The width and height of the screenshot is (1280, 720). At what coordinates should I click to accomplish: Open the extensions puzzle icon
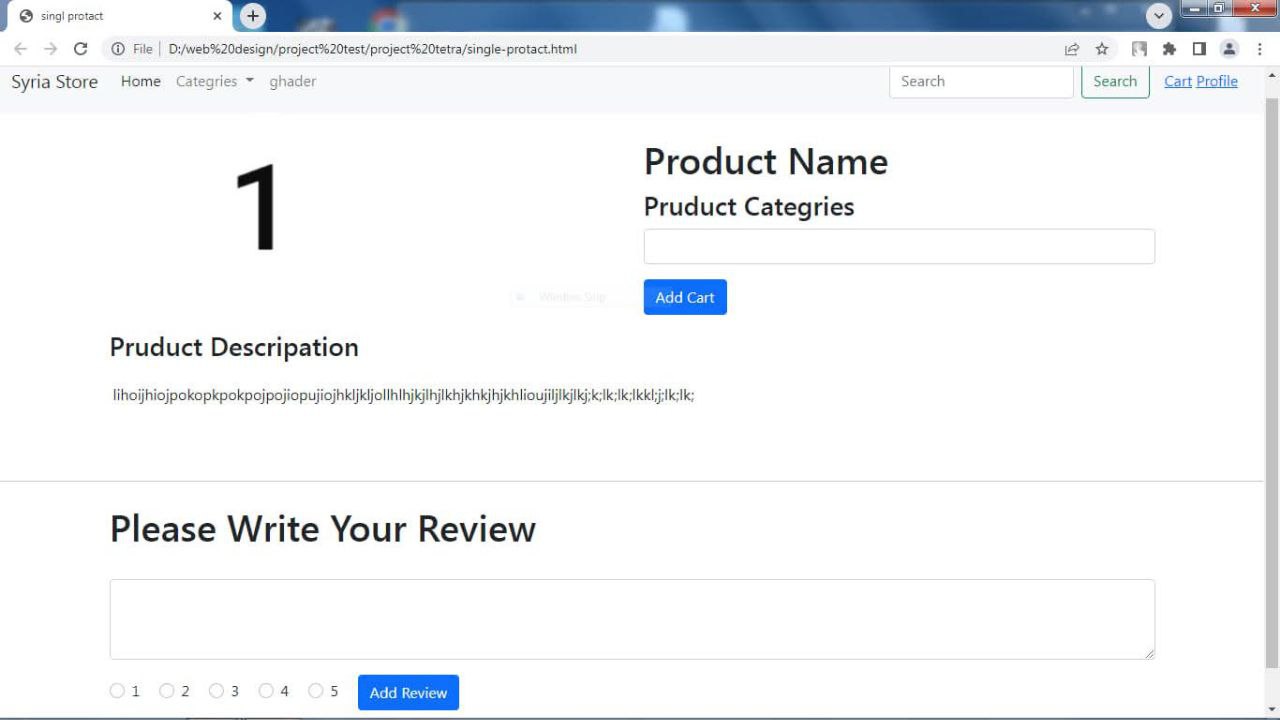point(1169,49)
